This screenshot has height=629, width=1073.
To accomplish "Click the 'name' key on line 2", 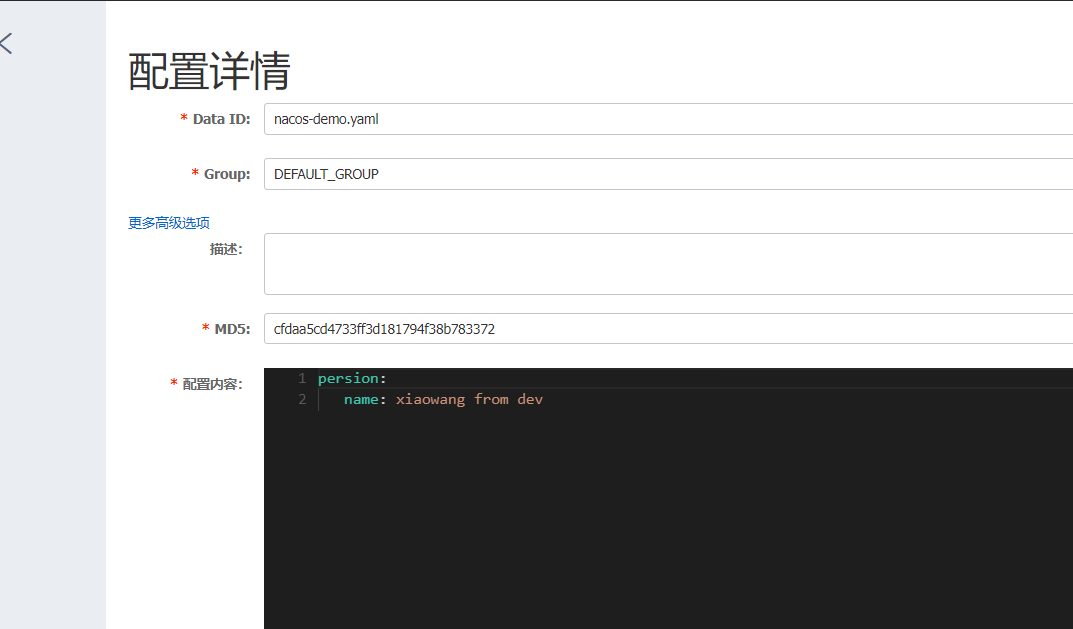I will pos(361,400).
